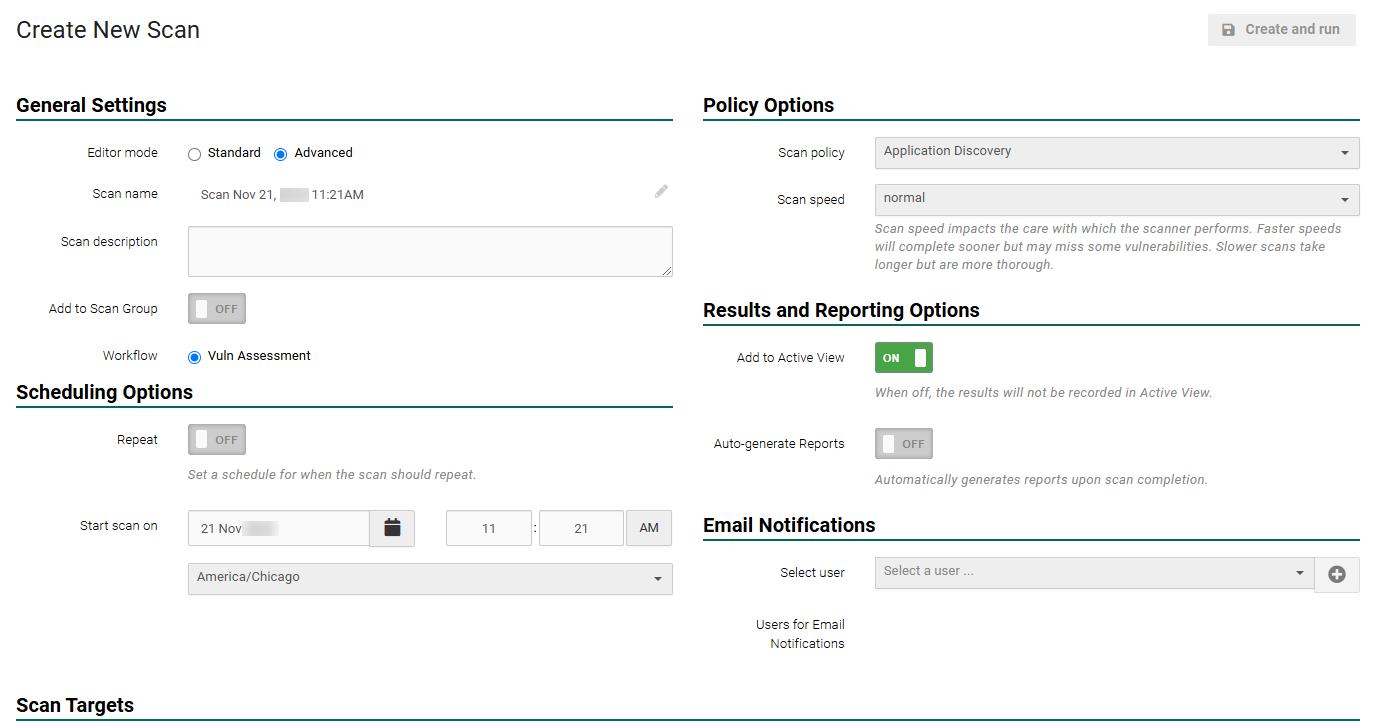
Task: Enable the Add to Scan Group toggle
Action: [x=216, y=308]
